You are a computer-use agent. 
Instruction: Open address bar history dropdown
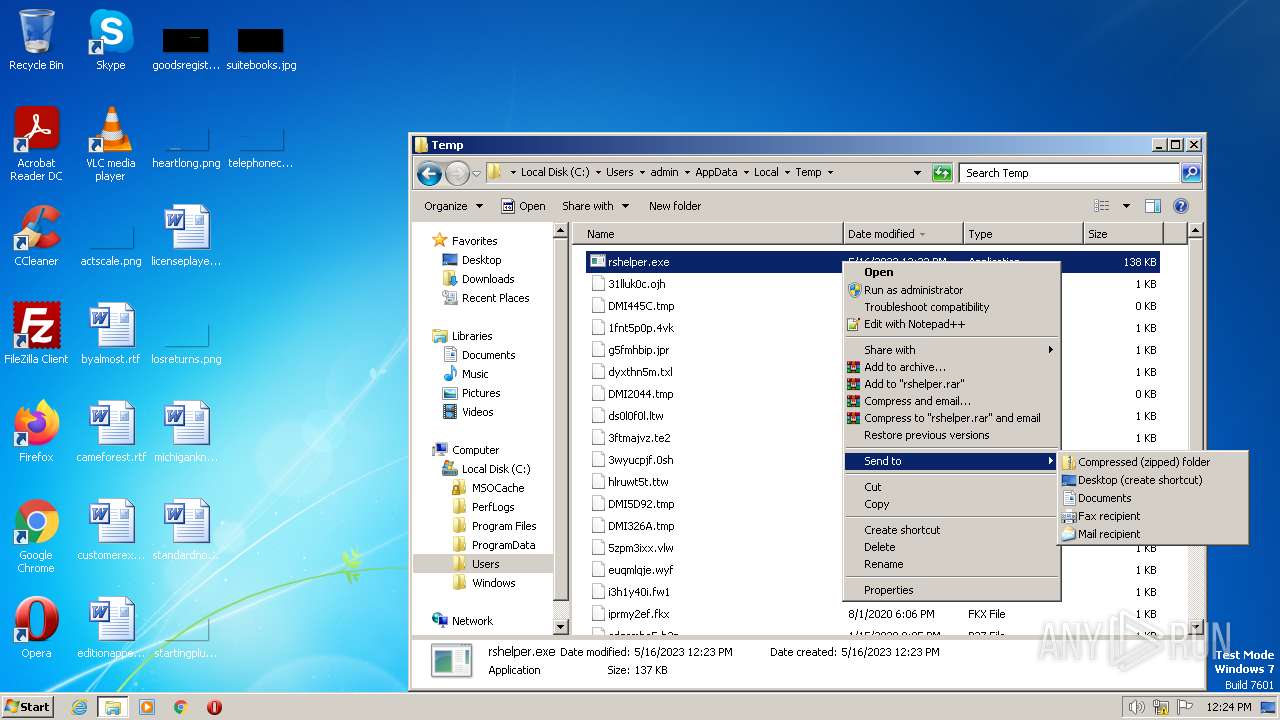(917, 173)
